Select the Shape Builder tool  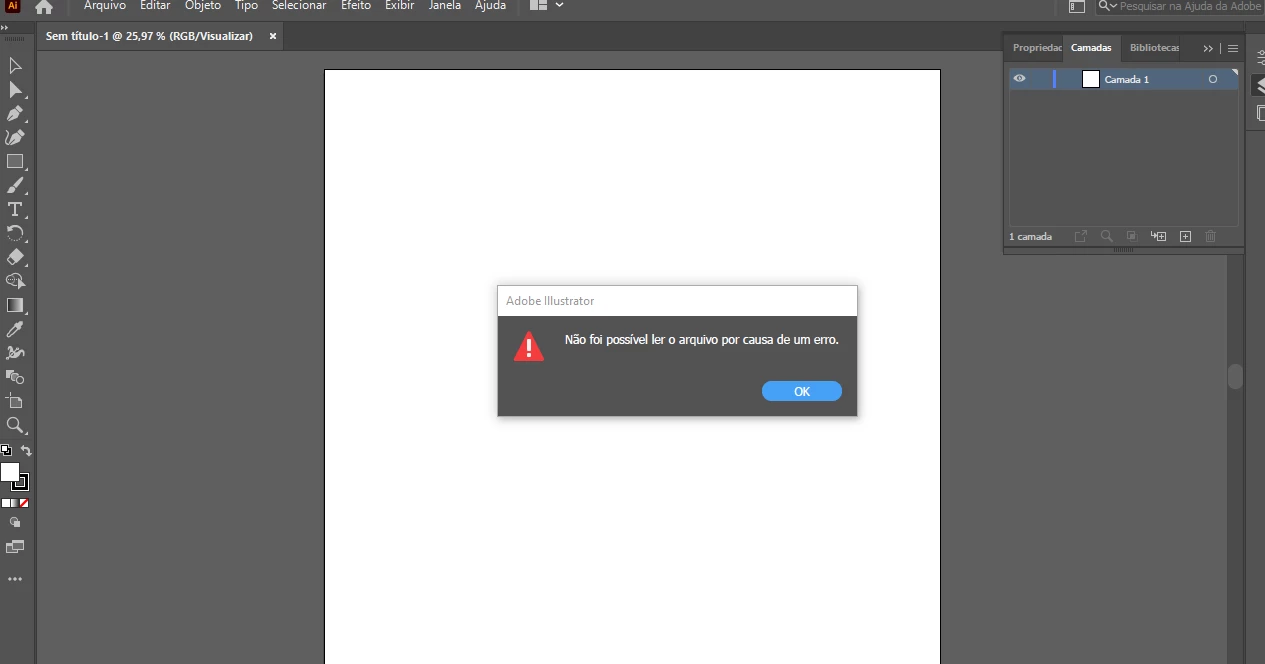15,281
